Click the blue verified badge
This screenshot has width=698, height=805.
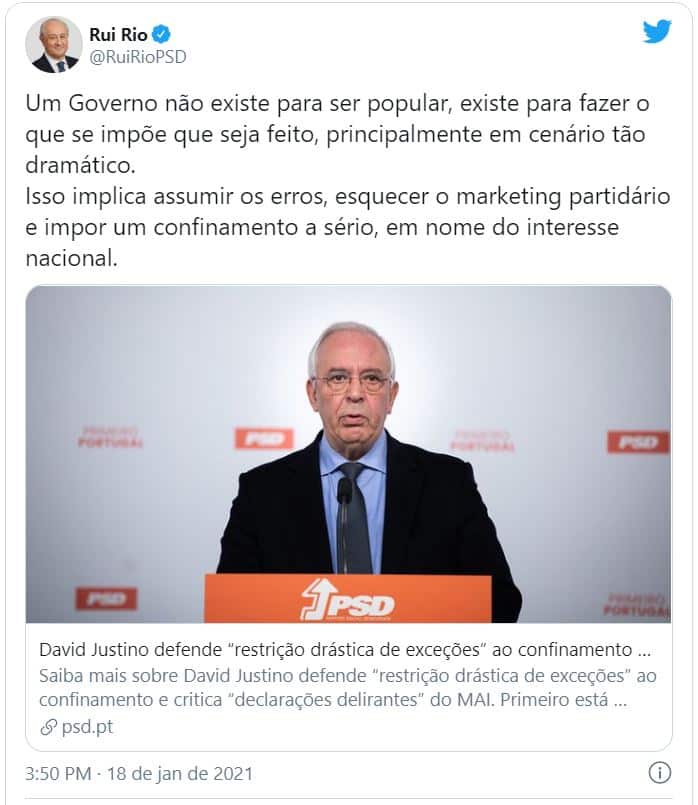[x=161, y=34]
